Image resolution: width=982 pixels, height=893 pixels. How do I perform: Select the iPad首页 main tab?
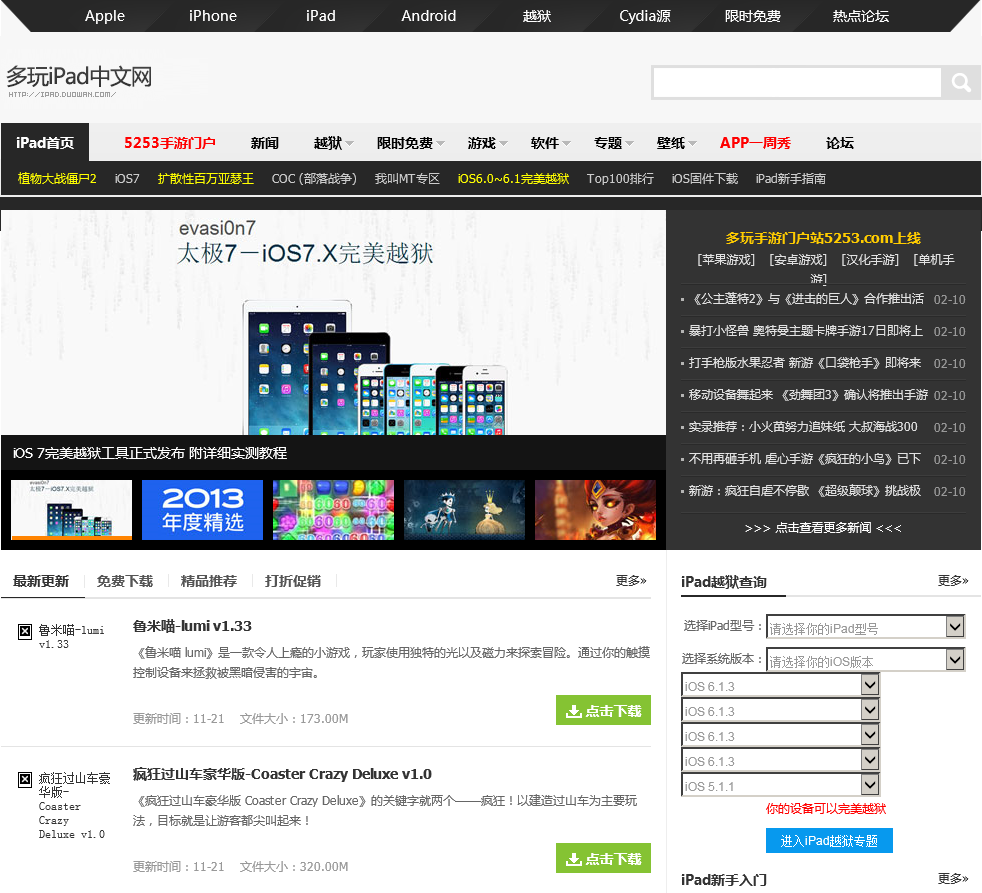coord(45,143)
